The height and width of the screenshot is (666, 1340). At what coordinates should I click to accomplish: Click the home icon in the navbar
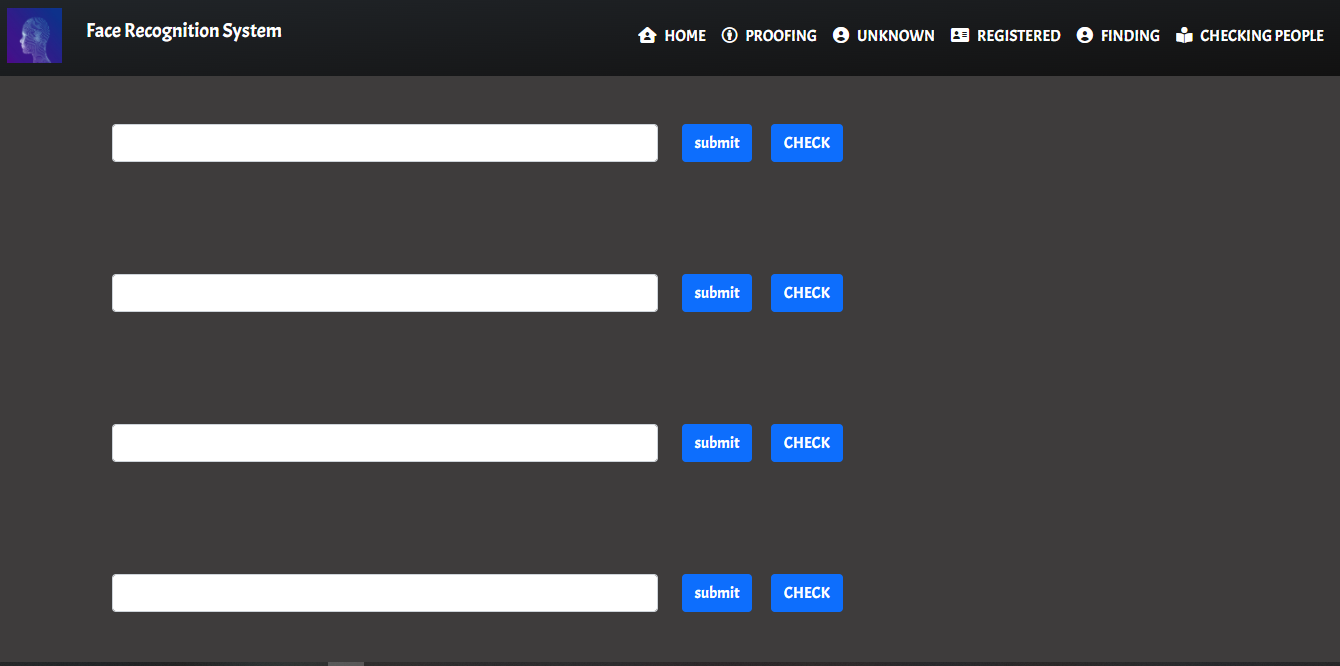tap(646, 35)
